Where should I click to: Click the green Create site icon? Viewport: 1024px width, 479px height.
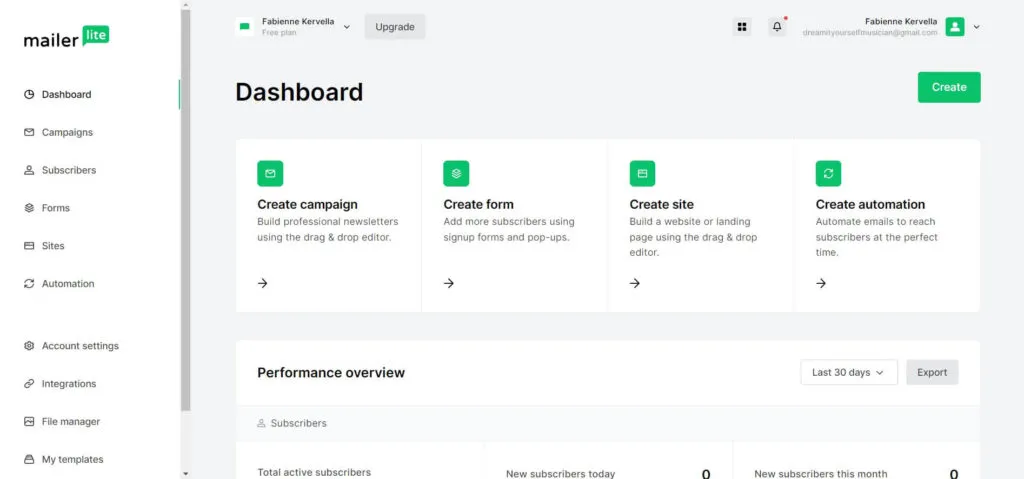[x=642, y=173]
